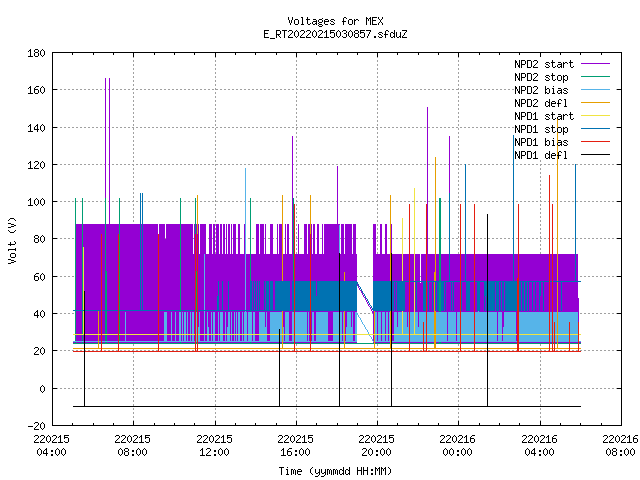Click the light blue NPD2 bias legend line

pos(595,90)
